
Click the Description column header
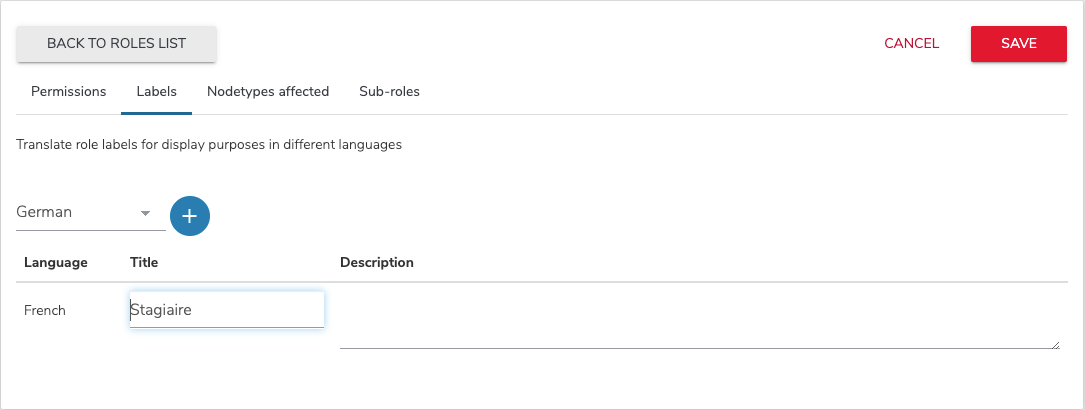tap(377, 263)
